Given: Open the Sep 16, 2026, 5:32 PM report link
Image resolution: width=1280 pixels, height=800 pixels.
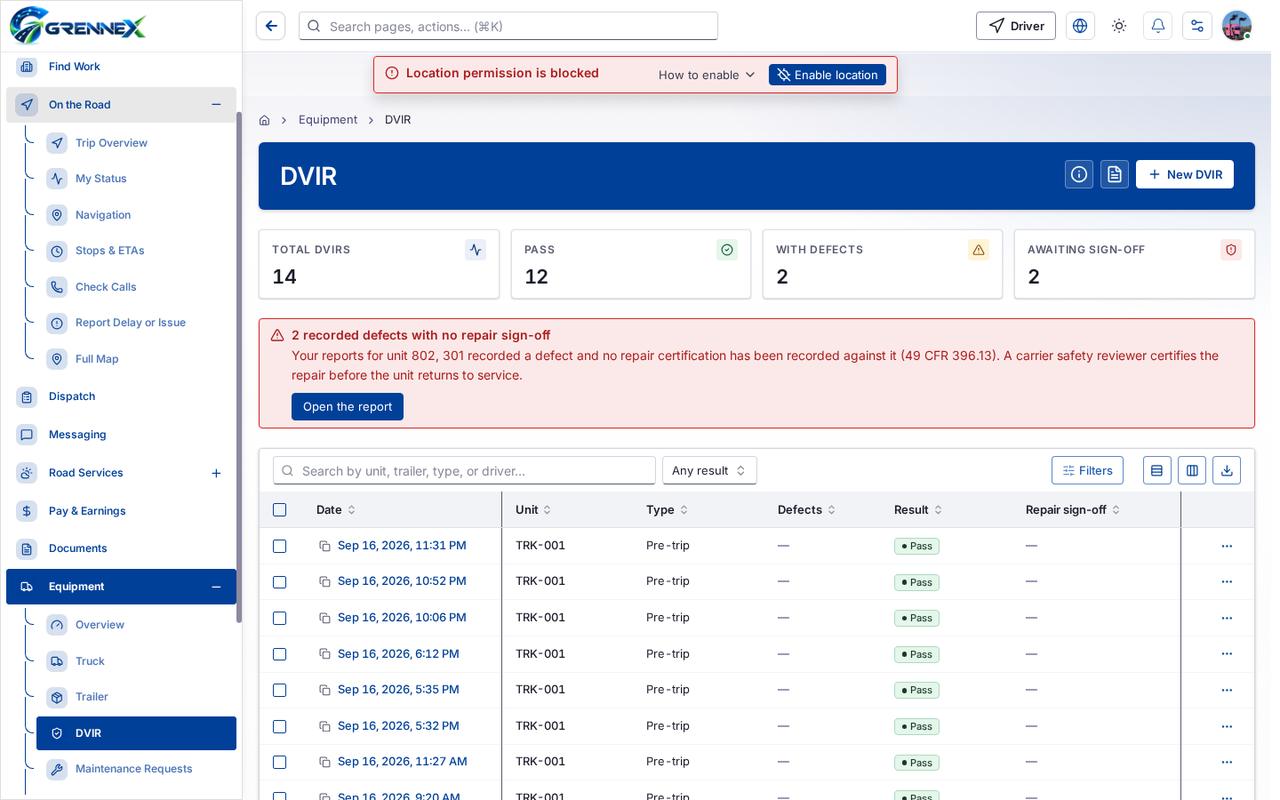Looking at the screenshot, I should 398,726.
